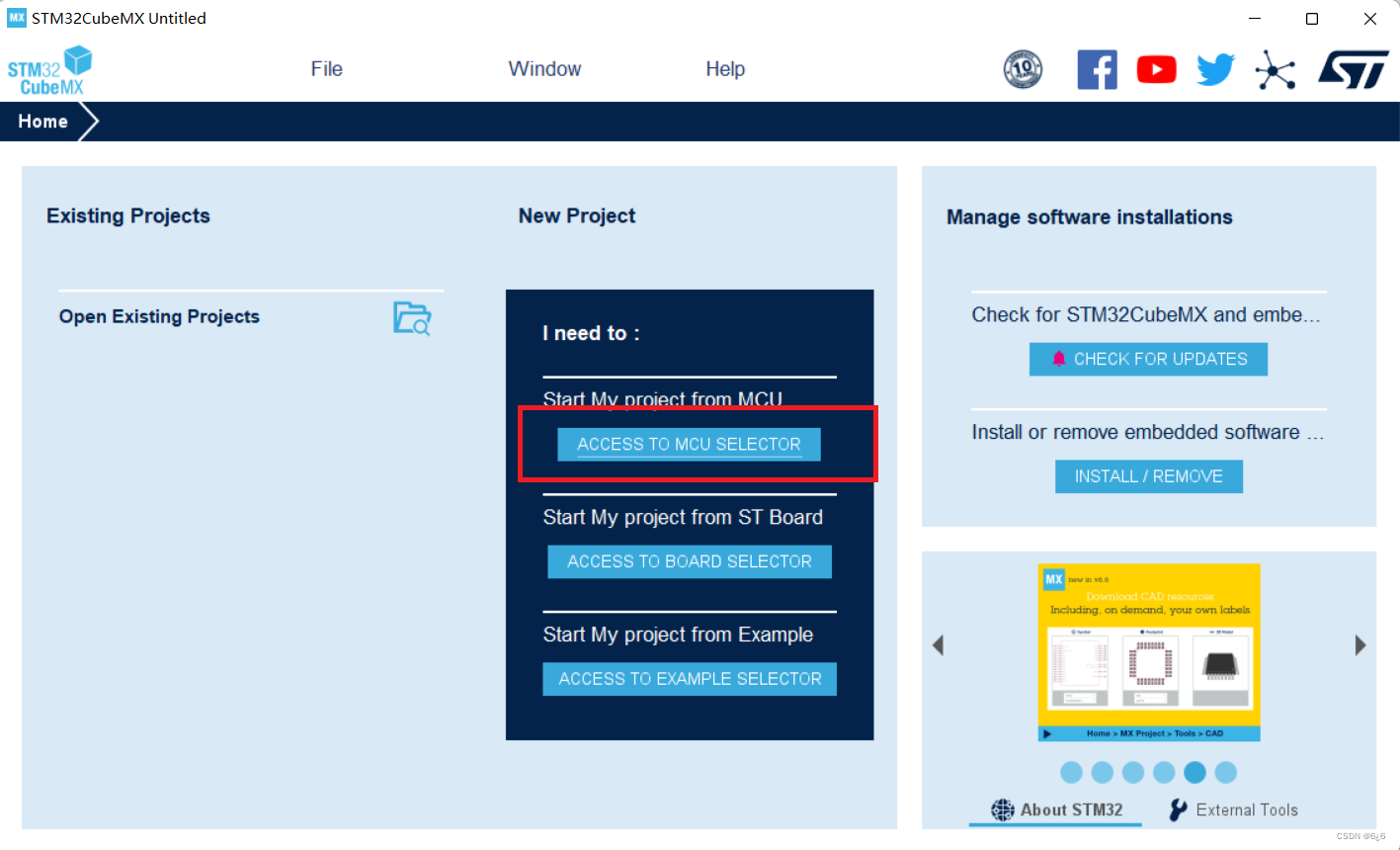Image resolution: width=1400 pixels, height=850 pixels.
Task: Click the open-folder browse projects icon
Action: [x=412, y=318]
